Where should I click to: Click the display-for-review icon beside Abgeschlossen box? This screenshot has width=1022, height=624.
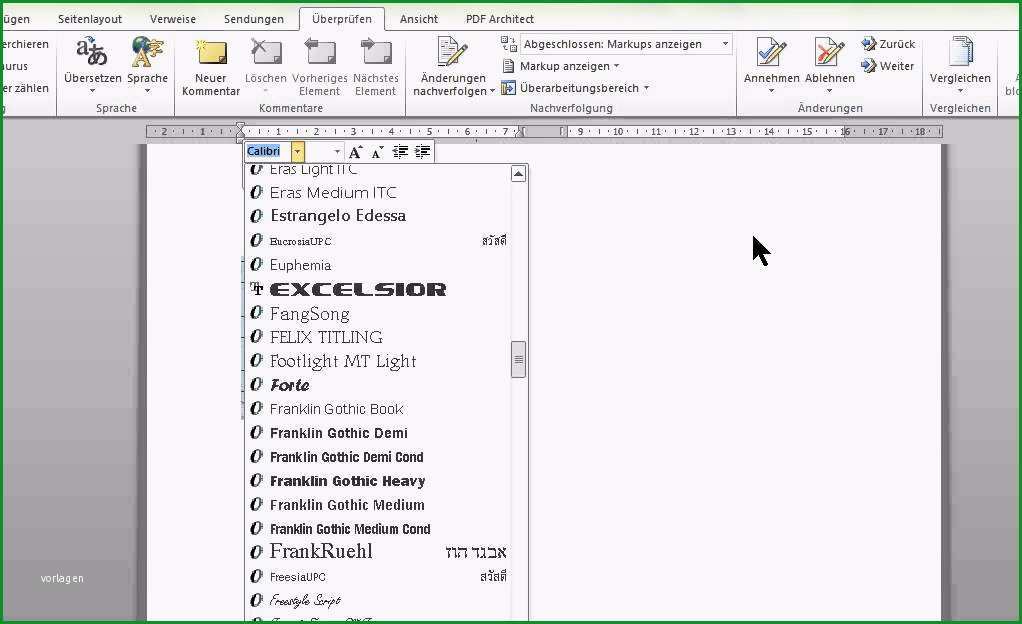click(x=508, y=44)
